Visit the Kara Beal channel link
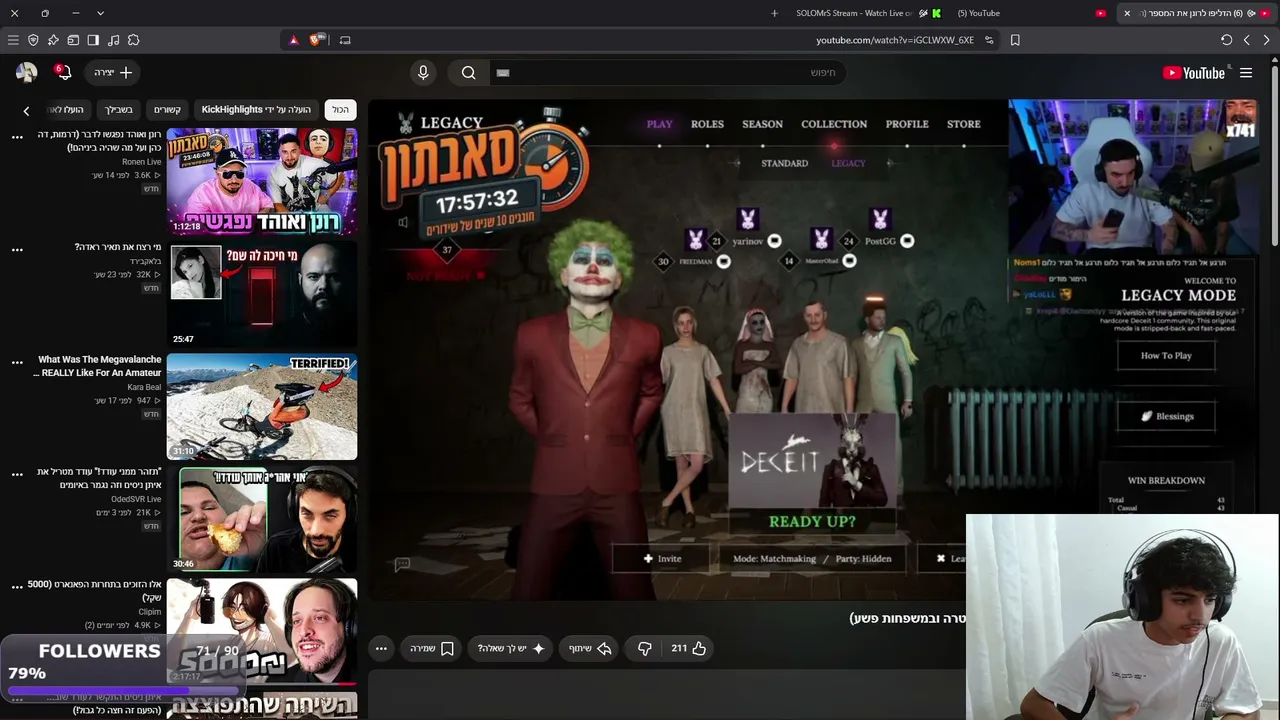 coord(144,387)
